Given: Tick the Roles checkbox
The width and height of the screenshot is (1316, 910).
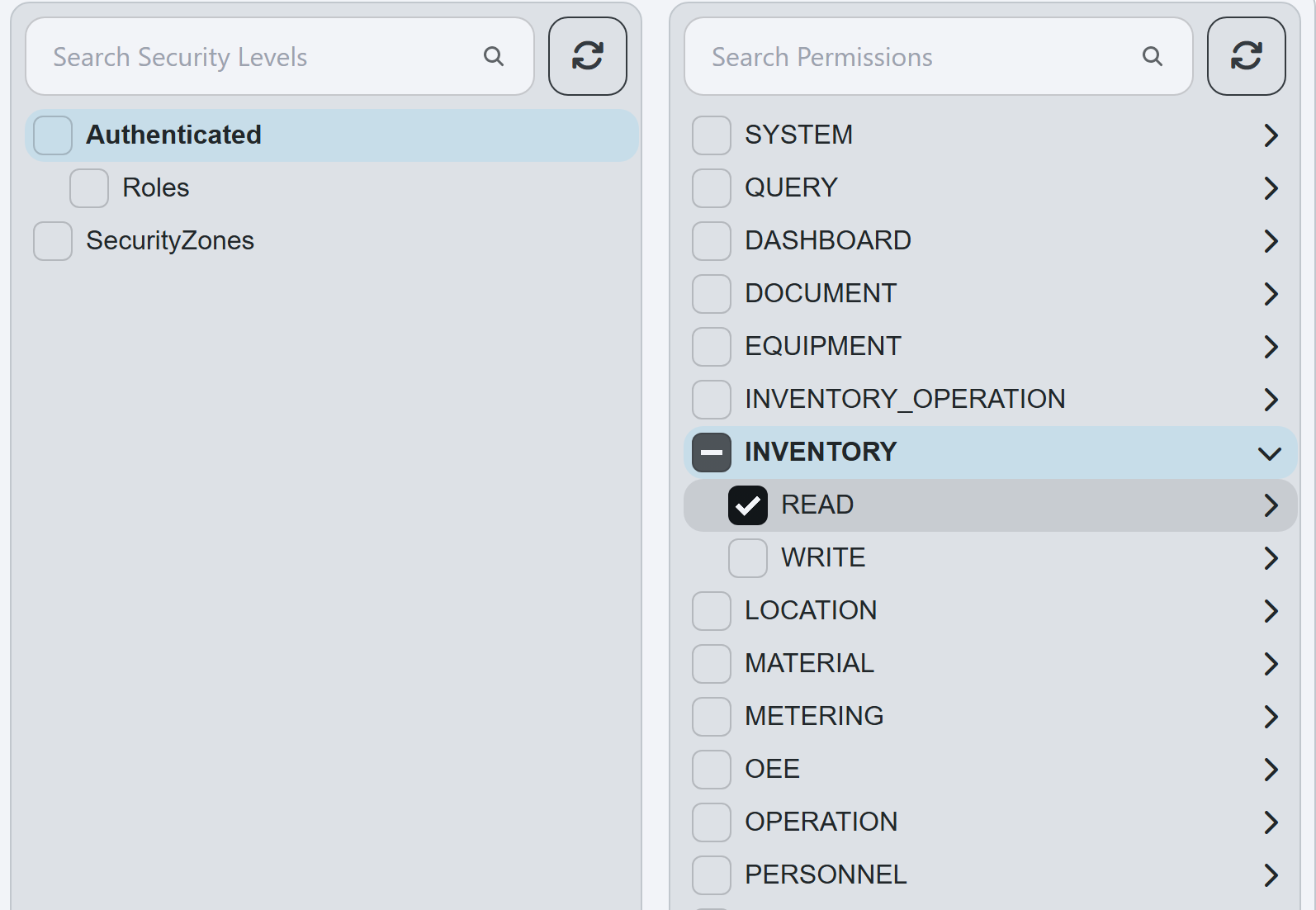Looking at the screenshot, I should coord(89,188).
